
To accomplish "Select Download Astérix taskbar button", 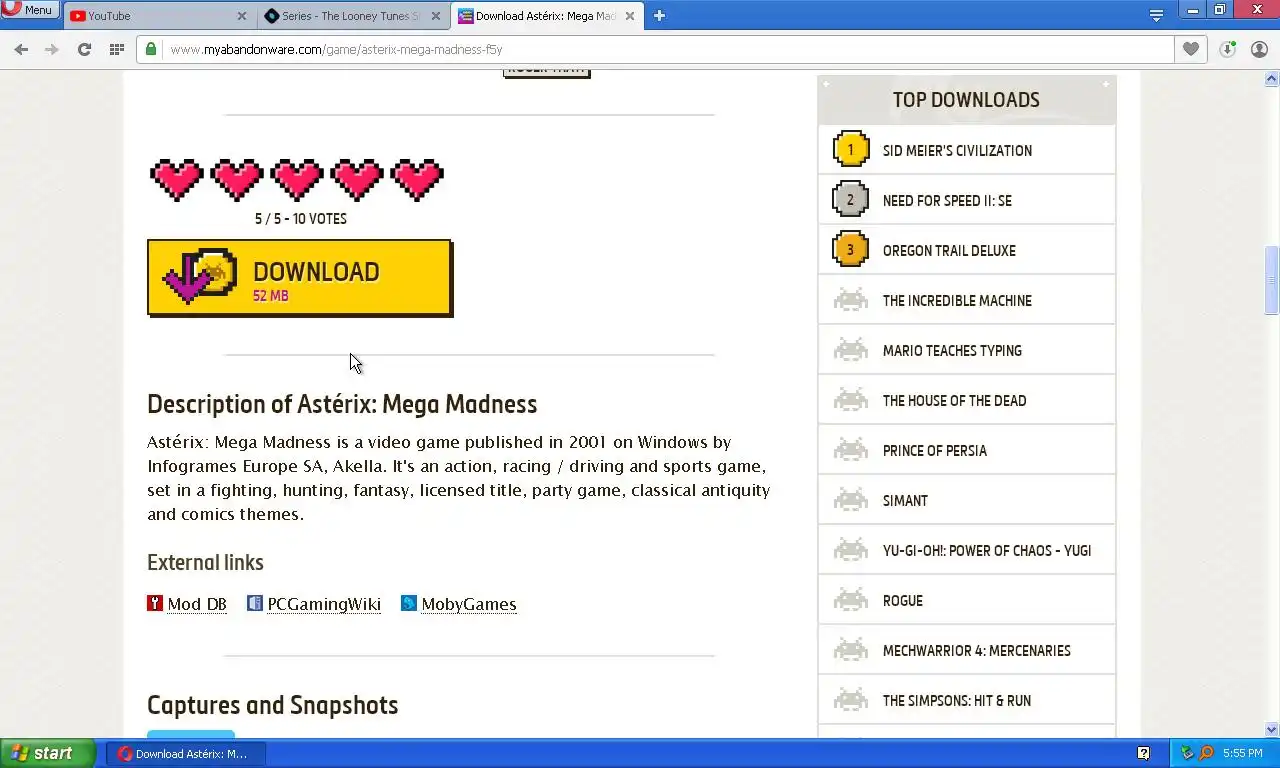I will point(186,753).
